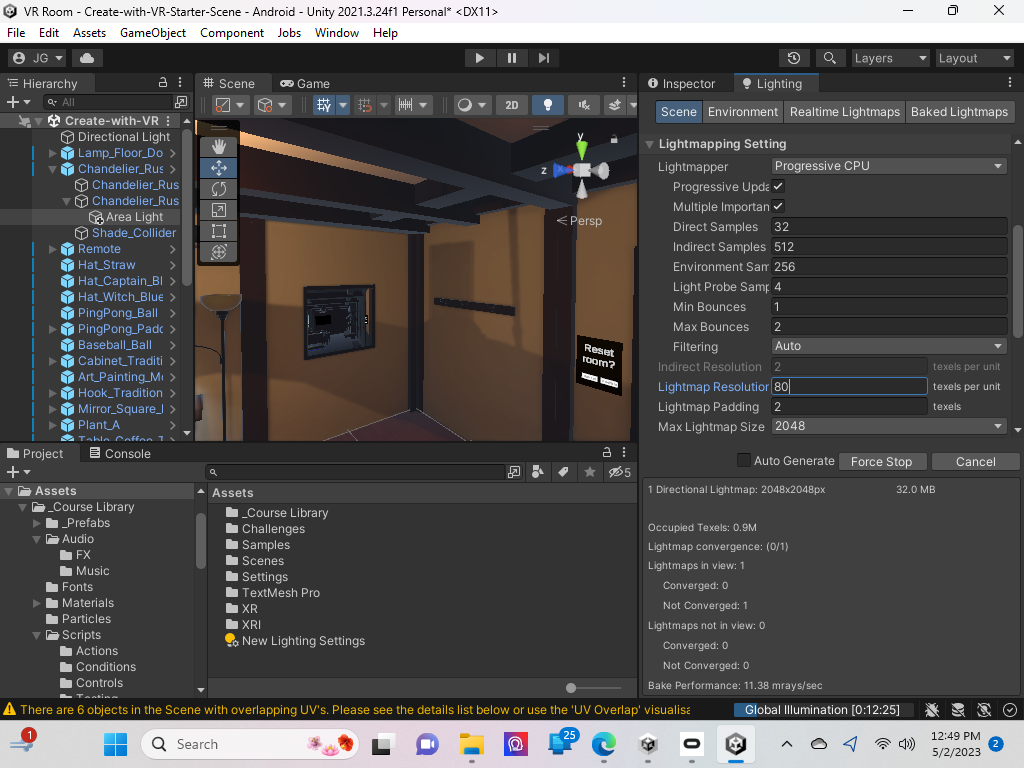Collapse Lightmapping Setting section
This screenshot has height=768, width=1024.
(x=650, y=144)
